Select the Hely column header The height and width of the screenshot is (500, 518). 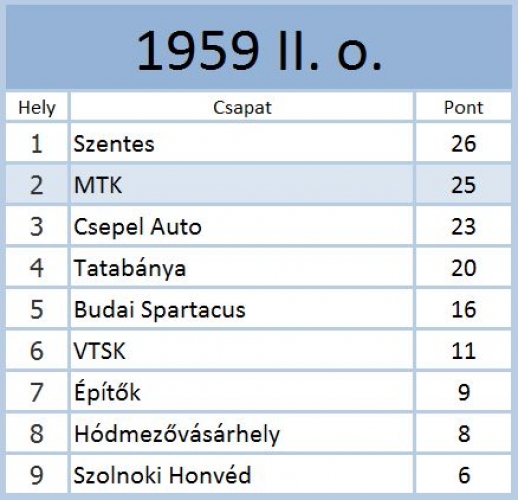[x=37, y=106]
